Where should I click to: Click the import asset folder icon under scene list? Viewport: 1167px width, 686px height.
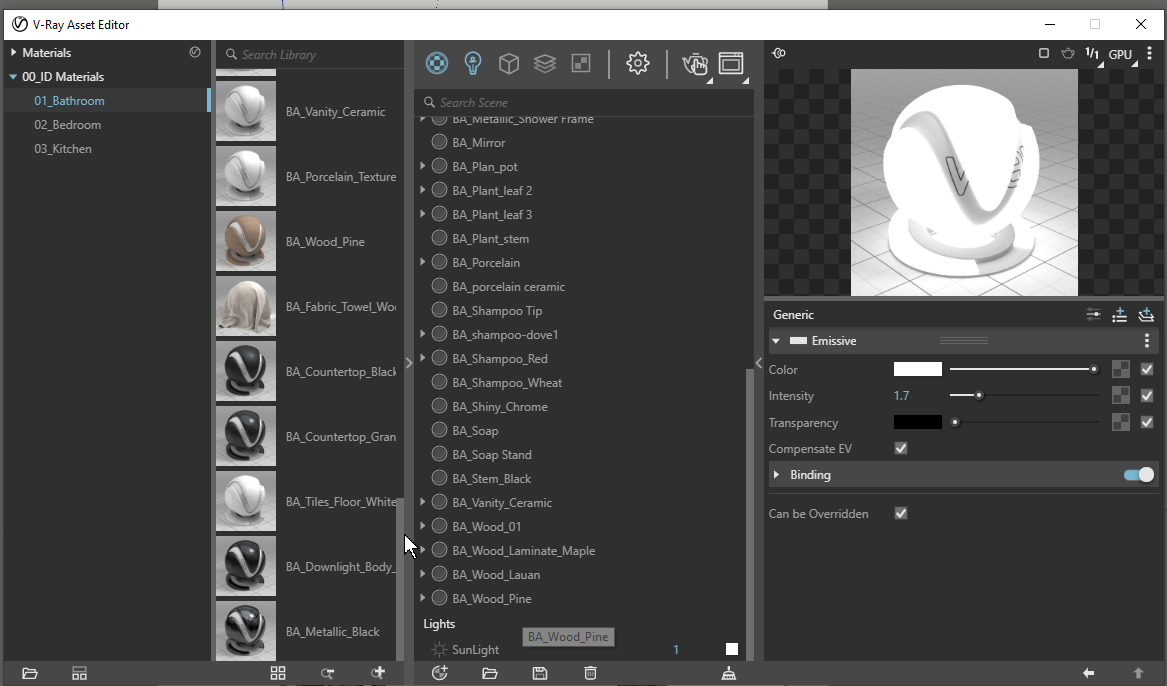pos(490,673)
